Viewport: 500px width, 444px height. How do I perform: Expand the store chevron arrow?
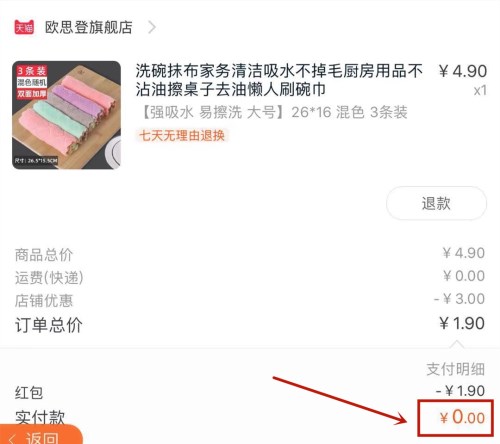point(152,27)
